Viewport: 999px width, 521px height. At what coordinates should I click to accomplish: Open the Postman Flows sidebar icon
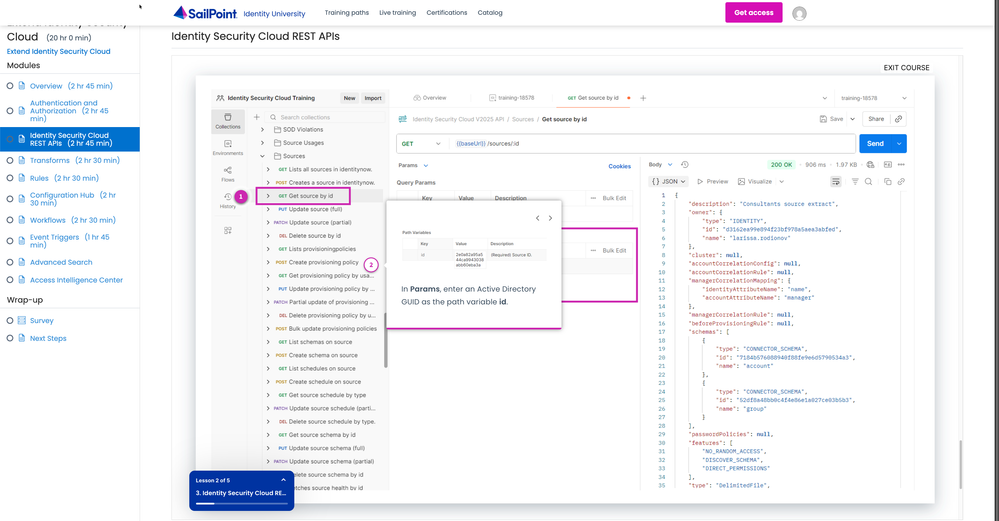[227, 174]
